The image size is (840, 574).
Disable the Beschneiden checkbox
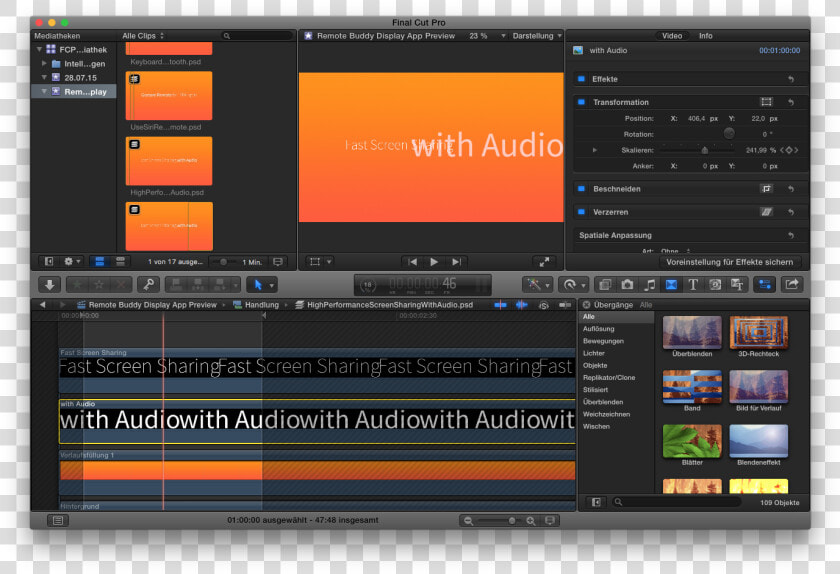(x=581, y=189)
